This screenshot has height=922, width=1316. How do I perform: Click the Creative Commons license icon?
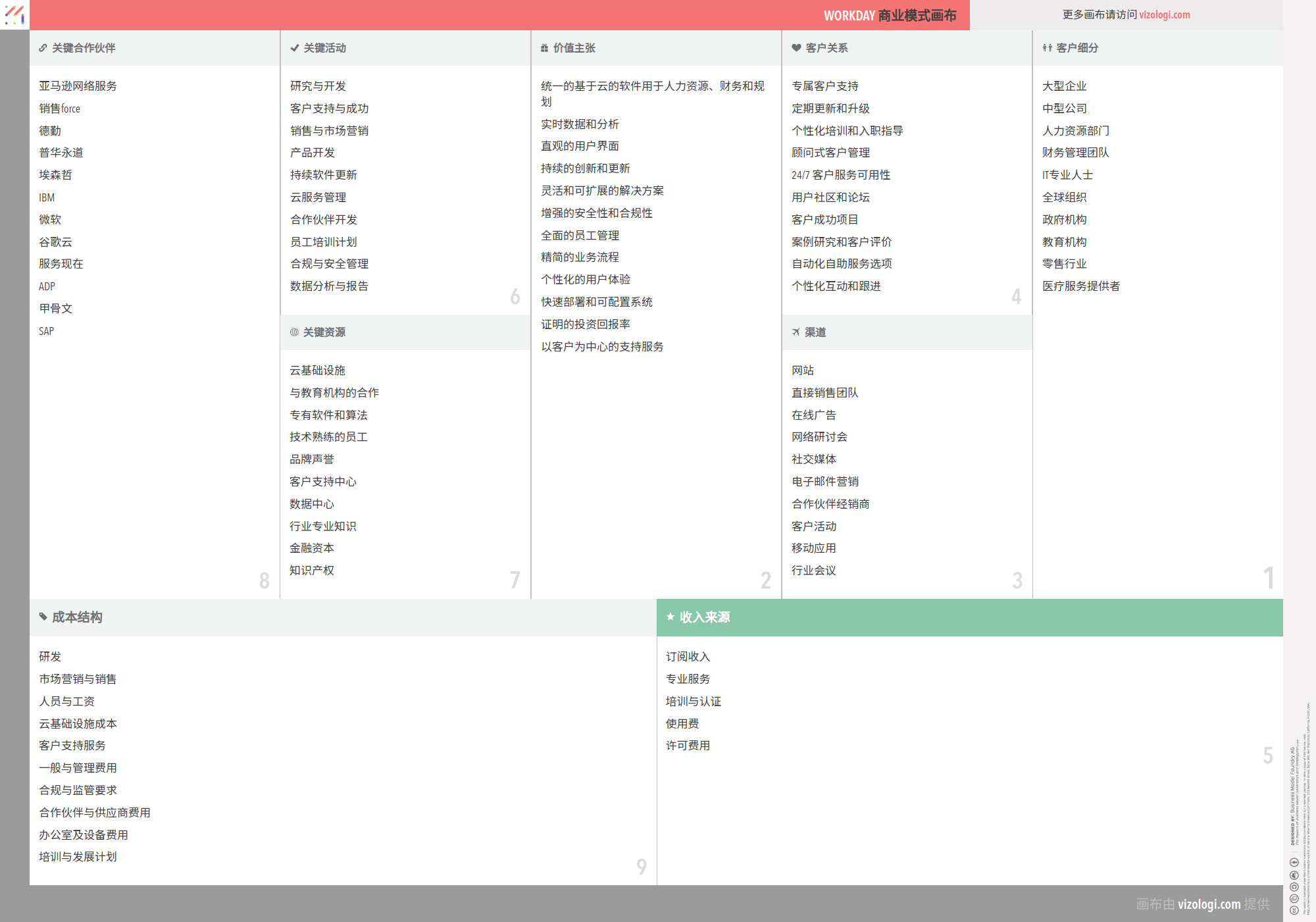click(1294, 910)
